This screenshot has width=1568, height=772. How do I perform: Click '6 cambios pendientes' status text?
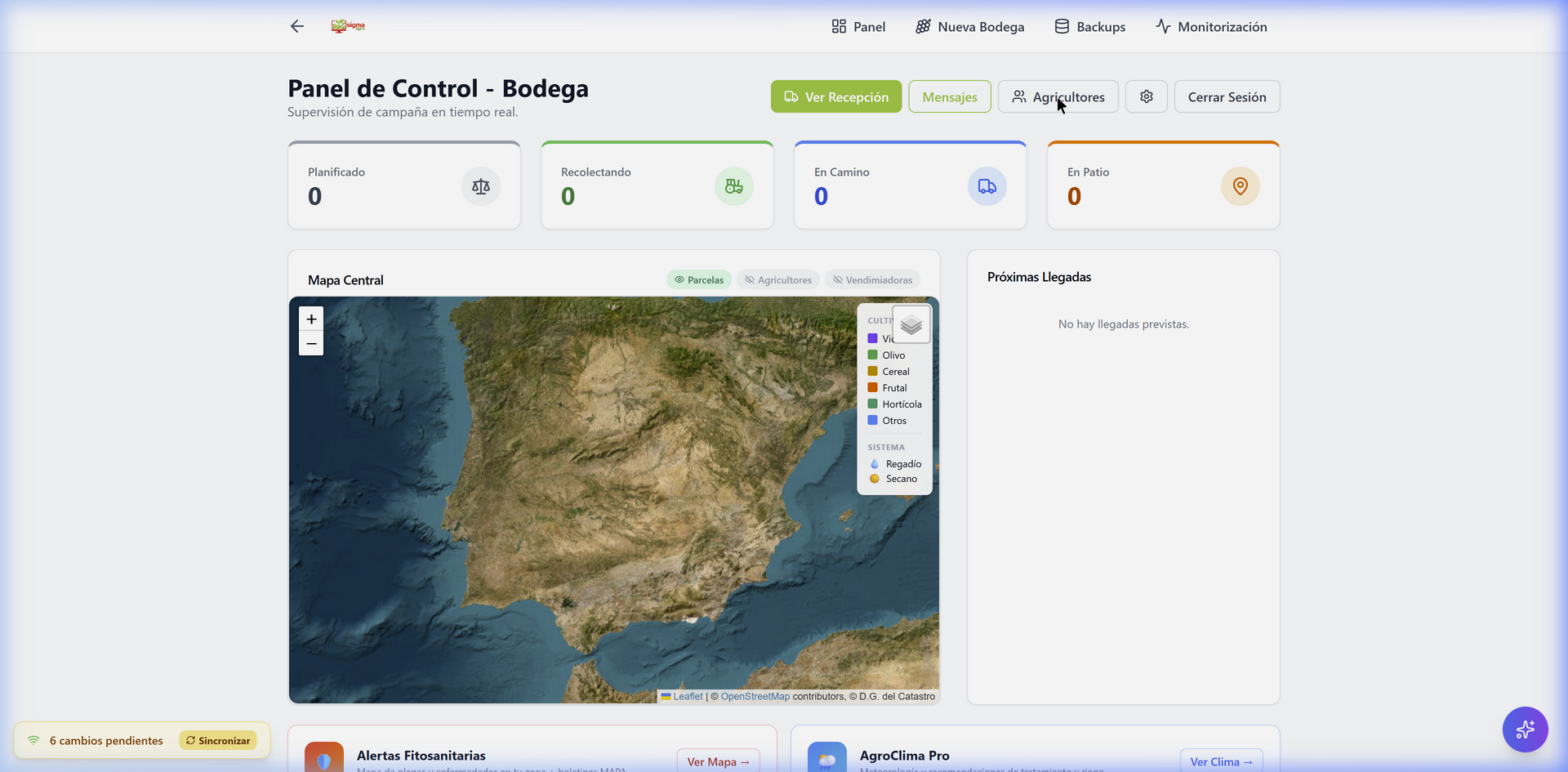[106, 740]
